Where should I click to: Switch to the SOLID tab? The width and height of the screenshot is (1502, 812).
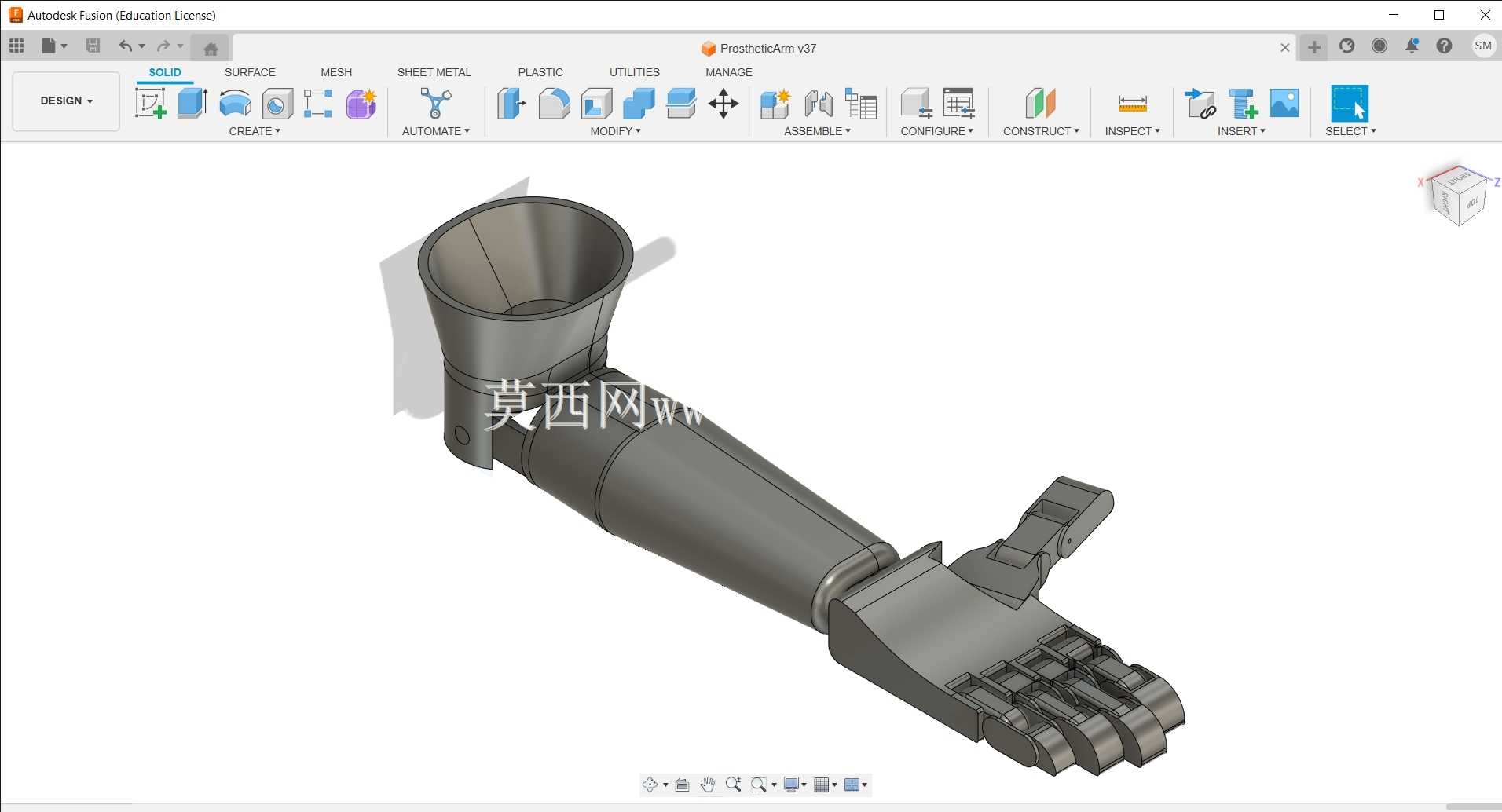[x=165, y=72]
